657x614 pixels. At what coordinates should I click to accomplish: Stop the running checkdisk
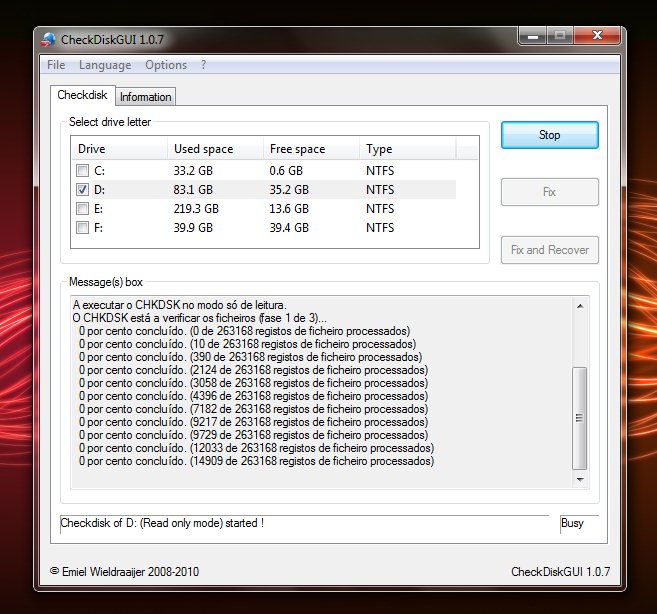(x=549, y=135)
